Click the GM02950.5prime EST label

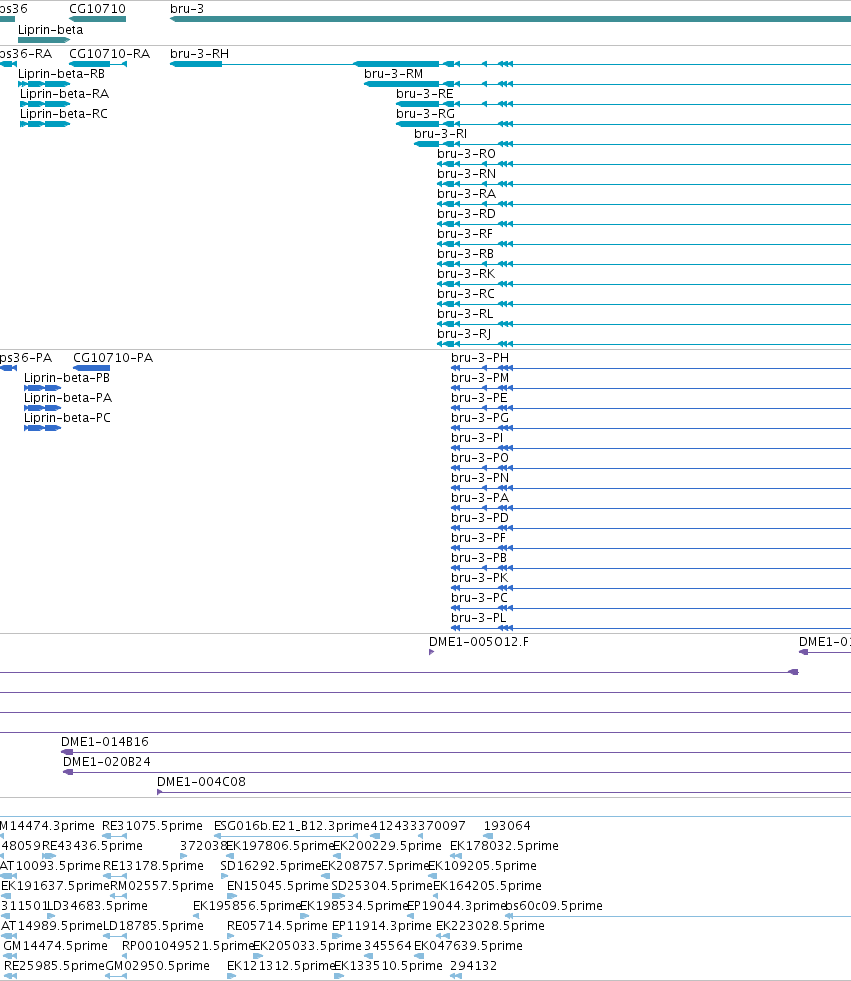click(157, 966)
